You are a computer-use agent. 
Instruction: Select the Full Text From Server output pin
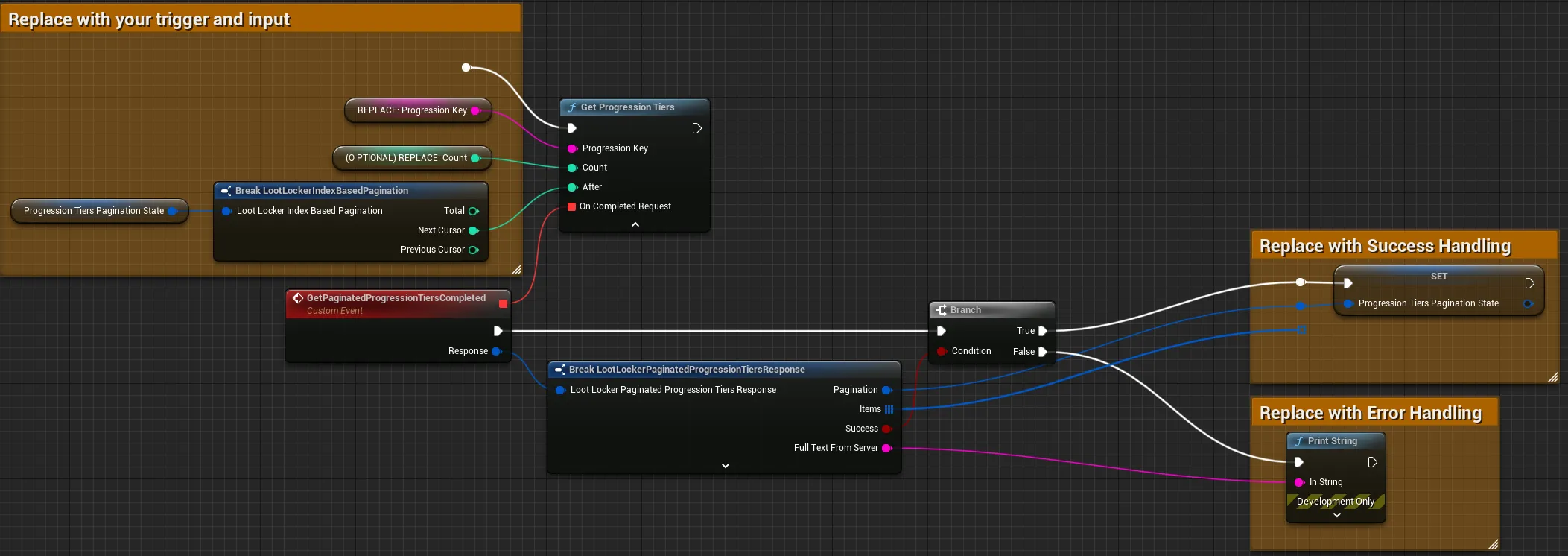887,448
